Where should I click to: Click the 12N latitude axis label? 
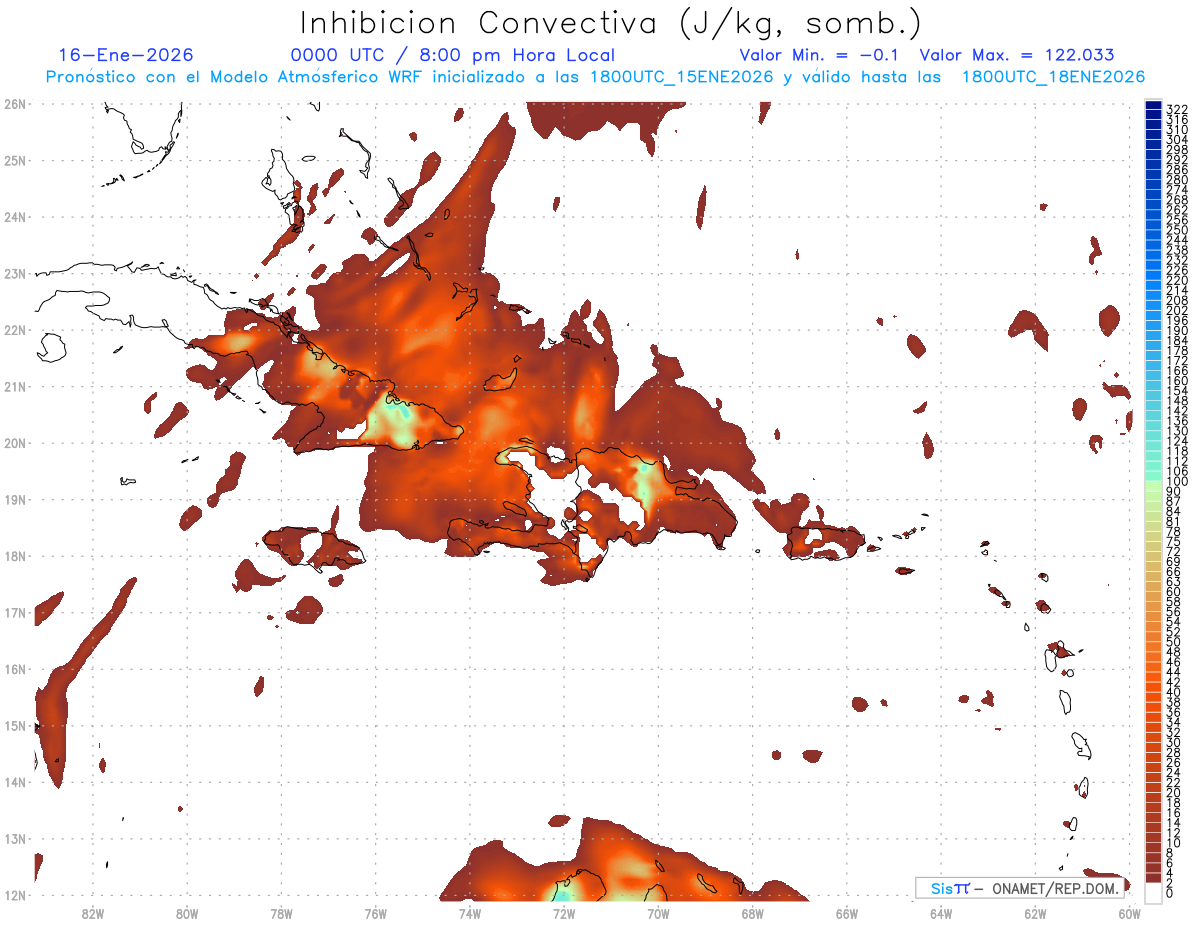15,895
